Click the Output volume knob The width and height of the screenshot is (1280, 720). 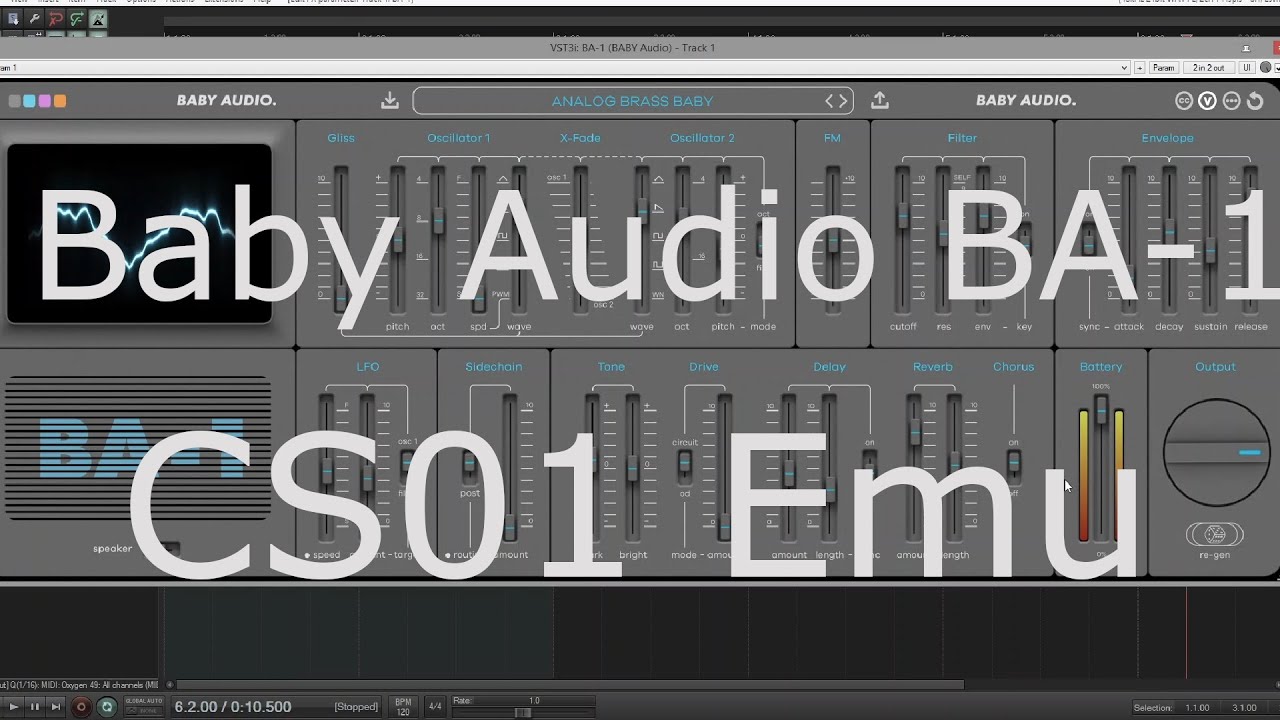[1216, 452]
